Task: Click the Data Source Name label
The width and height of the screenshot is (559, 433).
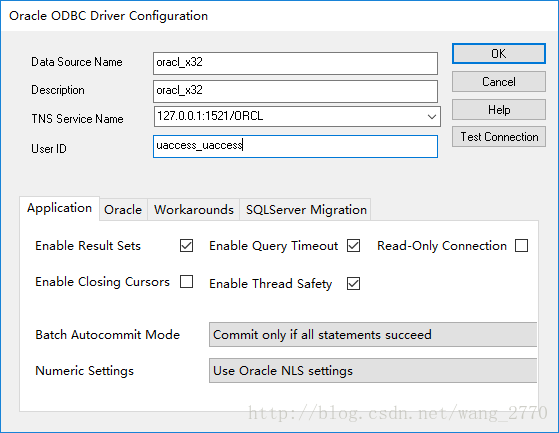Action: 77,62
